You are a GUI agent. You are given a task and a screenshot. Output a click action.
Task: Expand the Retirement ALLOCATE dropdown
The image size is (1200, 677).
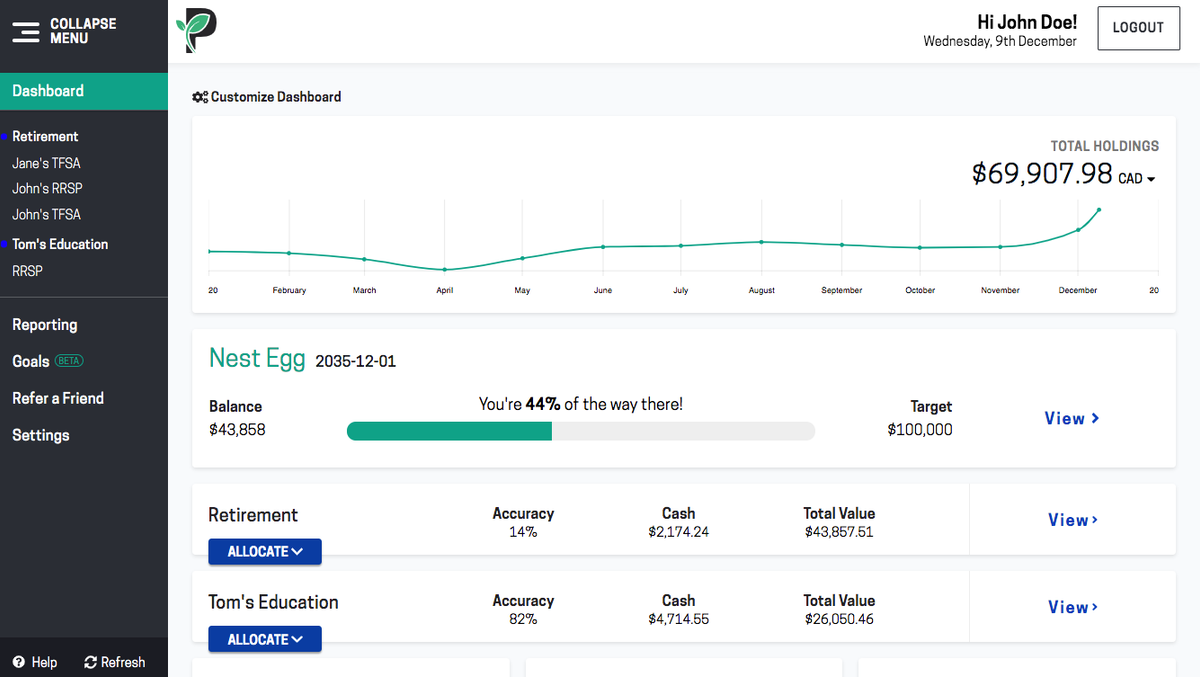[x=265, y=552]
